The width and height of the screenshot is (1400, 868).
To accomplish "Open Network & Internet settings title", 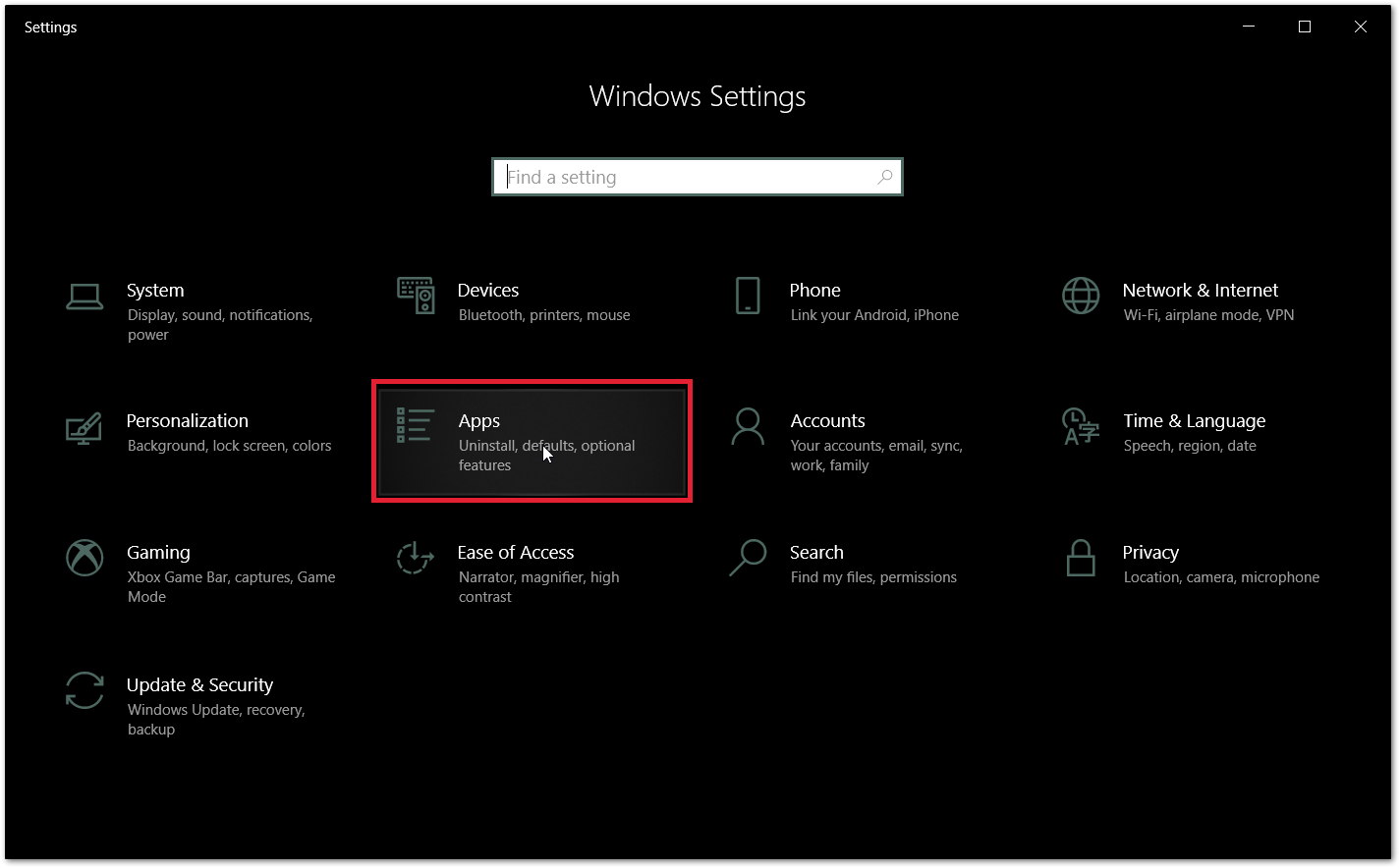I will point(1201,290).
